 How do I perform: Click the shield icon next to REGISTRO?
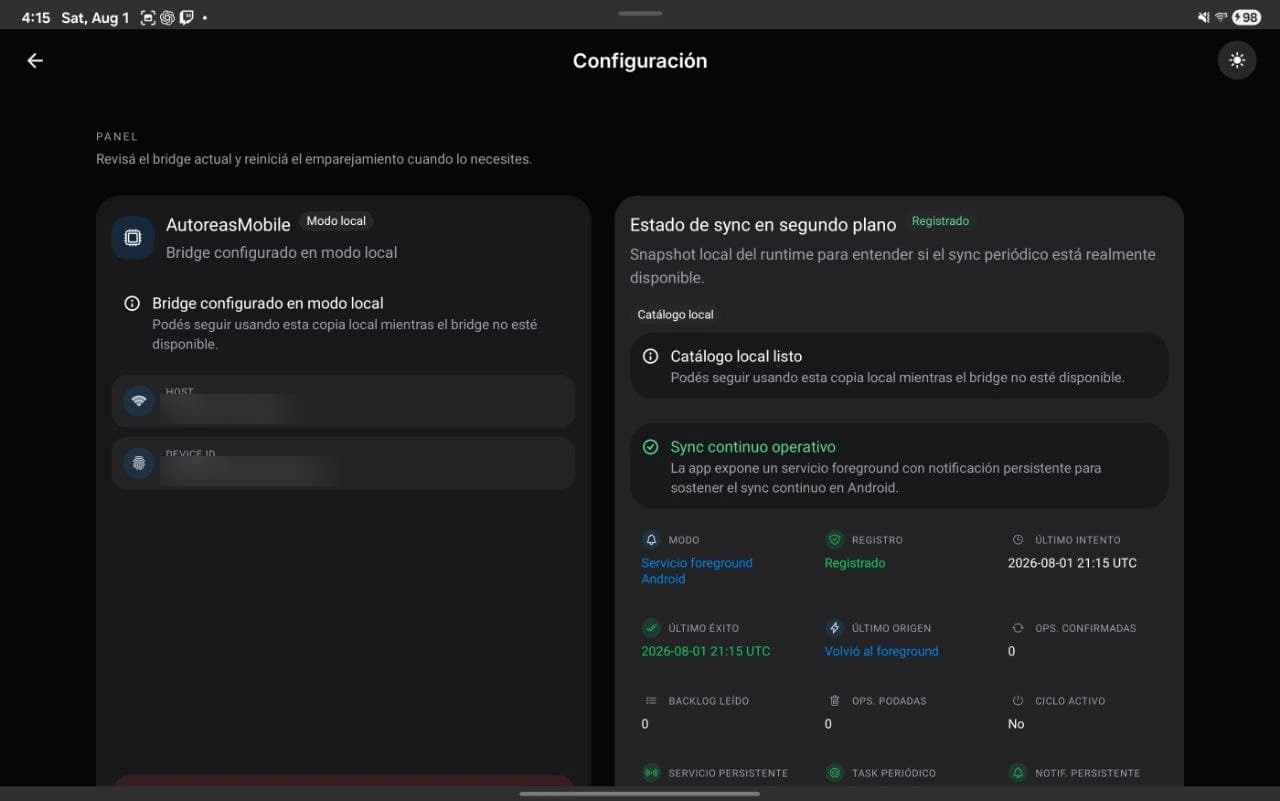[x=834, y=539]
